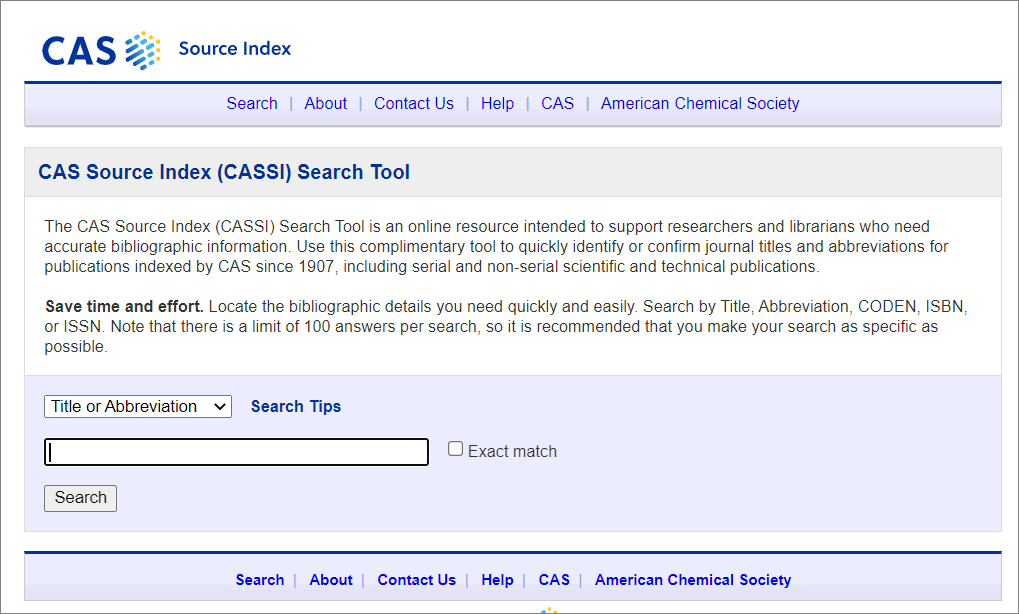The height and width of the screenshot is (614, 1019).
Task: Open the Search Tips link
Action: (296, 407)
